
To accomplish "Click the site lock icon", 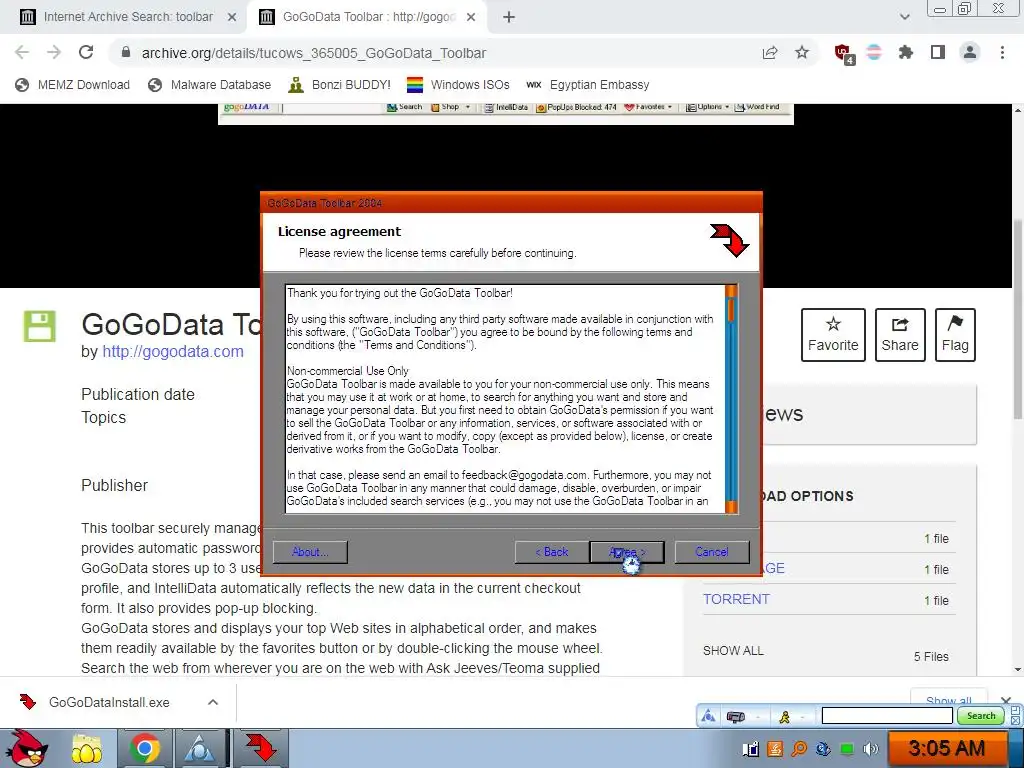I will 126,53.
